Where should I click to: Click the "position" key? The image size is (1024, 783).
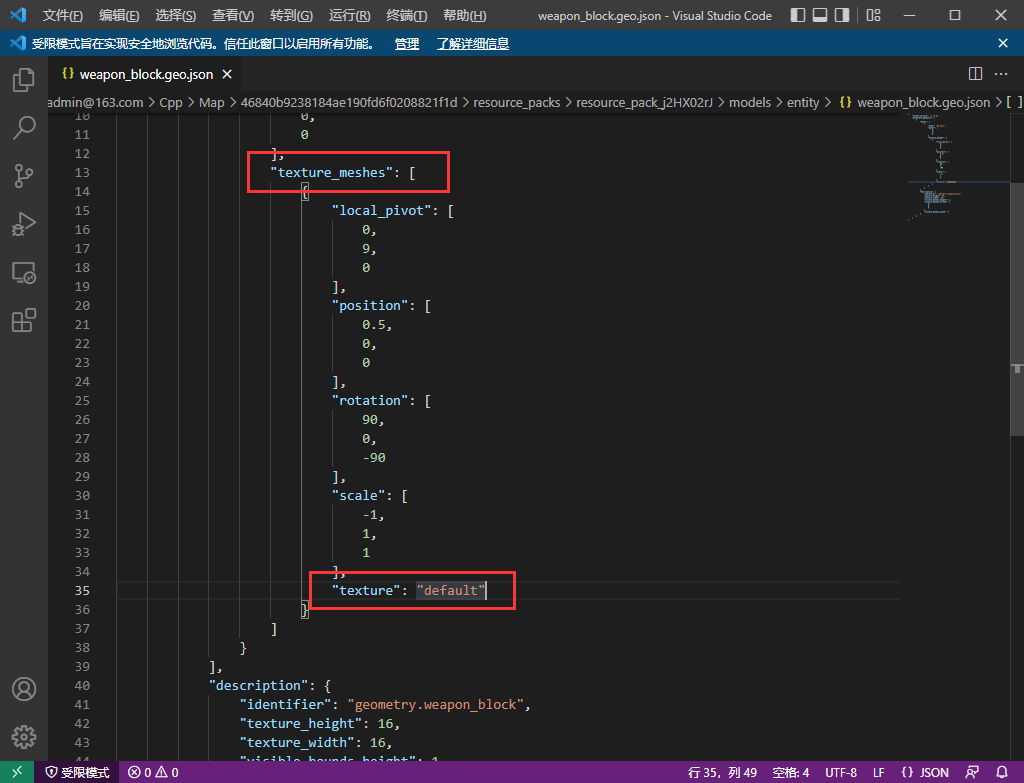click(x=370, y=306)
